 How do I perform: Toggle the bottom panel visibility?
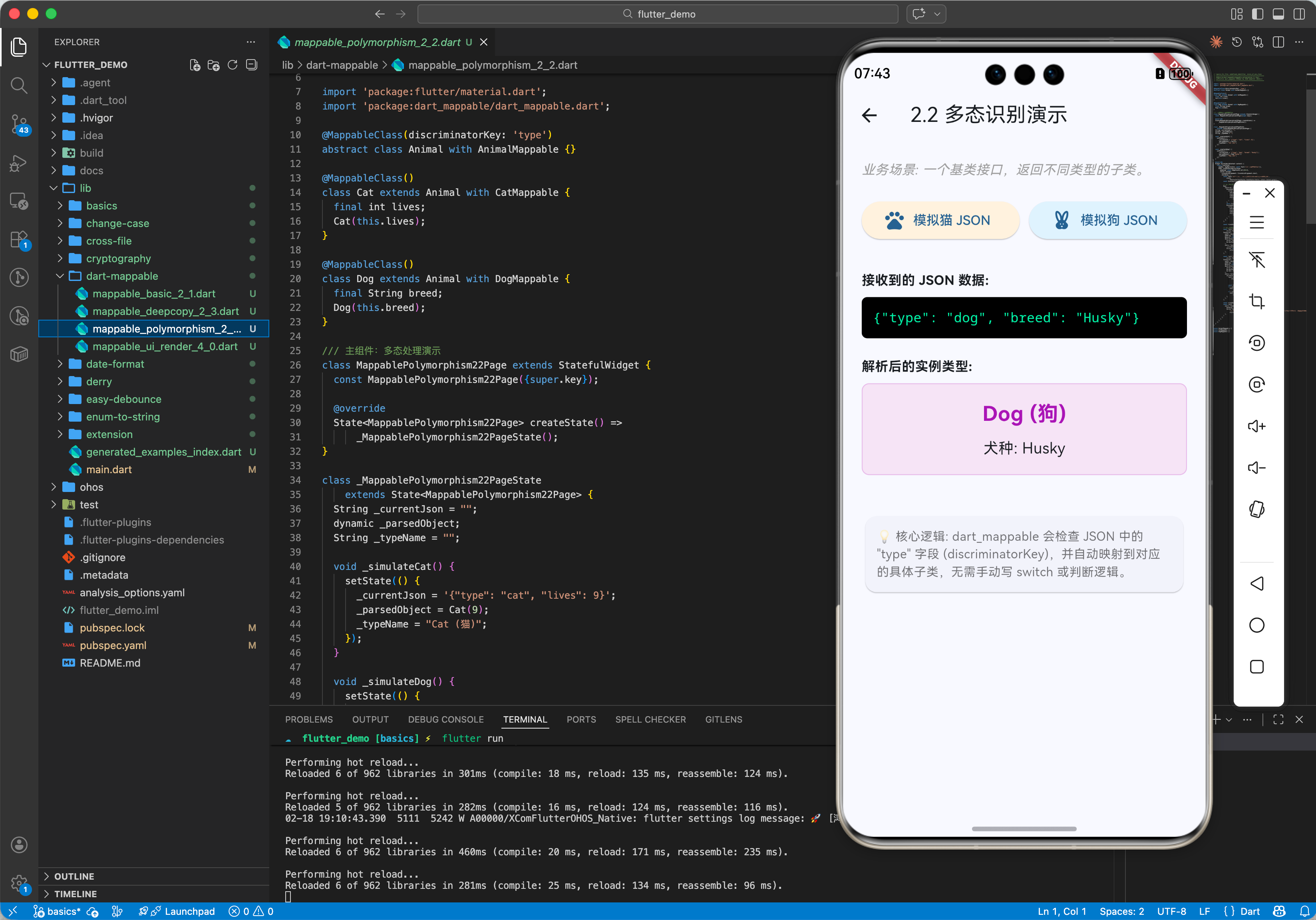tap(1278, 14)
